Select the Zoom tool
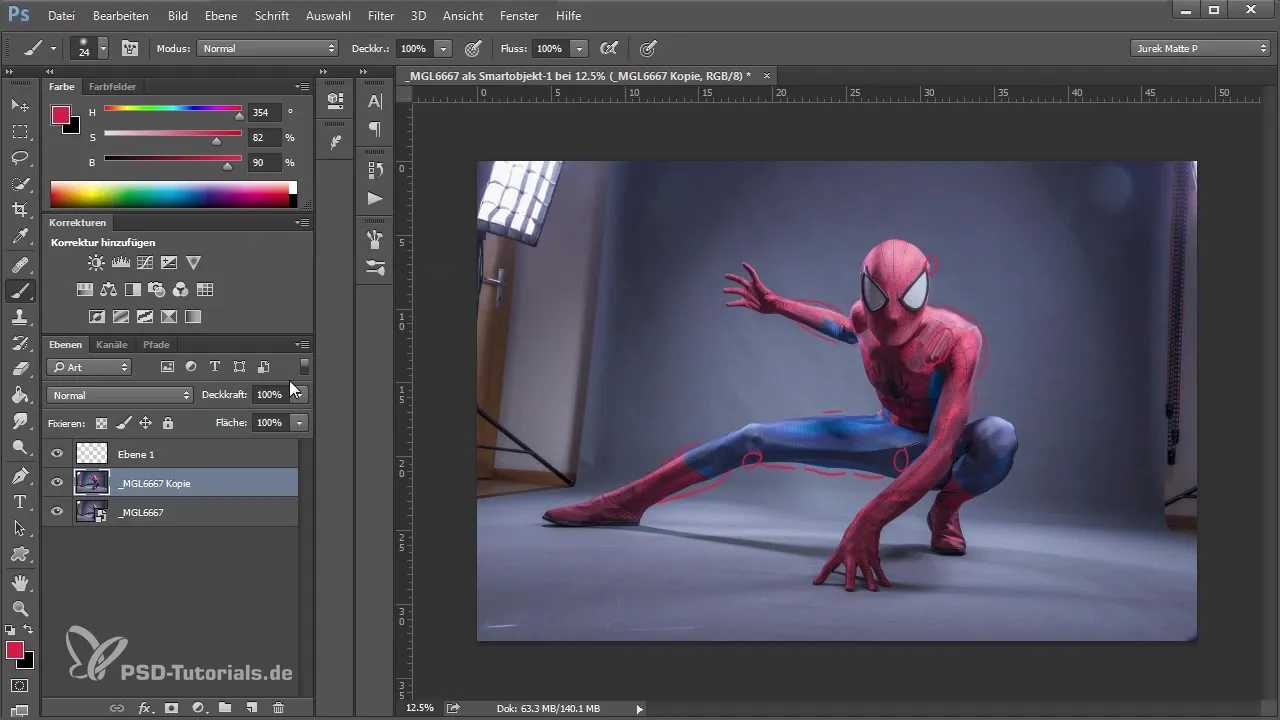The width and height of the screenshot is (1280, 720). click(x=20, y=608)
